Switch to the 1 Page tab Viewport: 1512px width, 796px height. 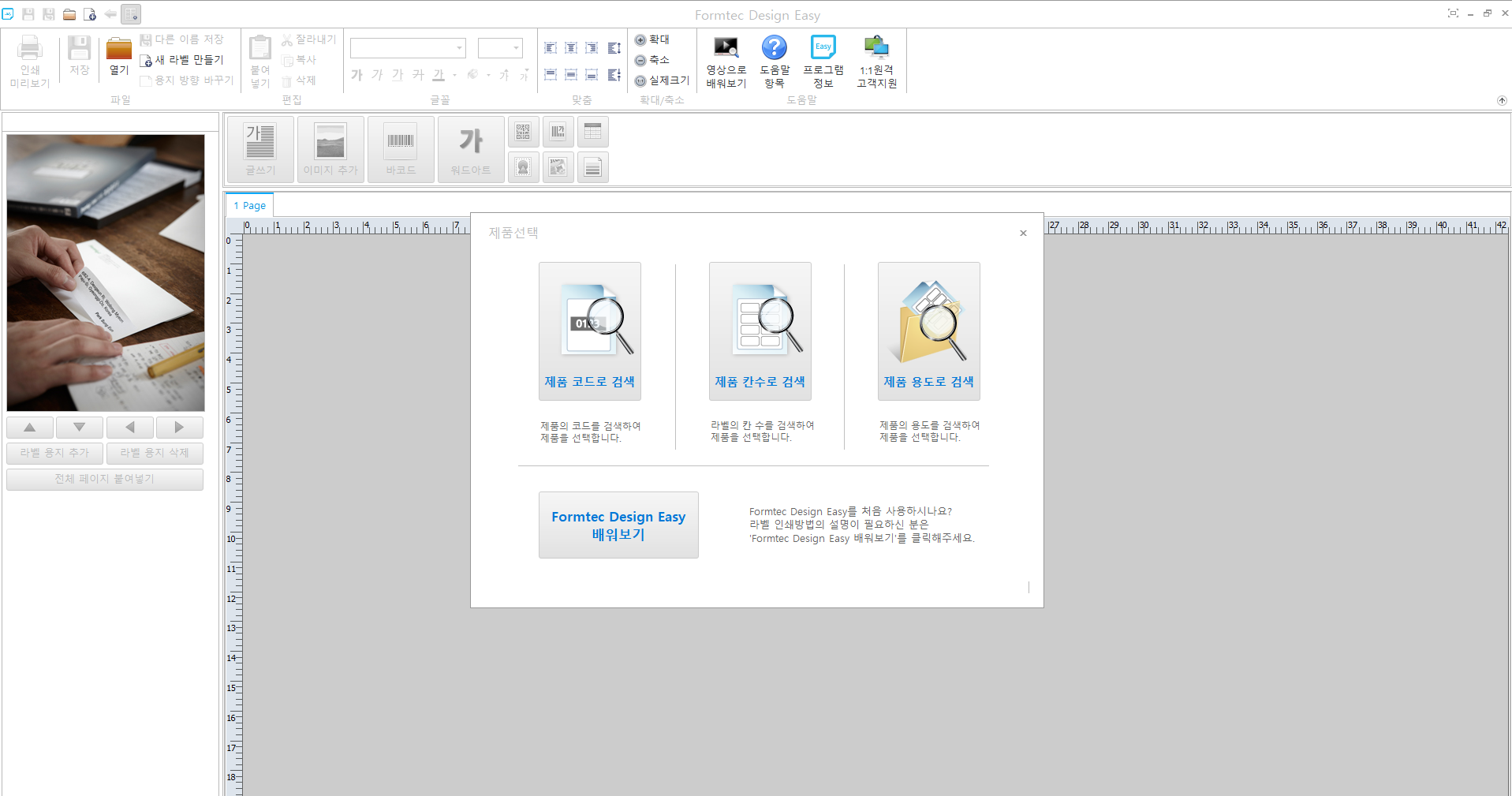pos(250,205)
